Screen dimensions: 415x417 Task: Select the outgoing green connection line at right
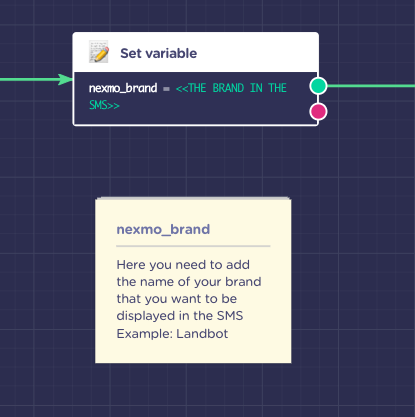[371, 86]
